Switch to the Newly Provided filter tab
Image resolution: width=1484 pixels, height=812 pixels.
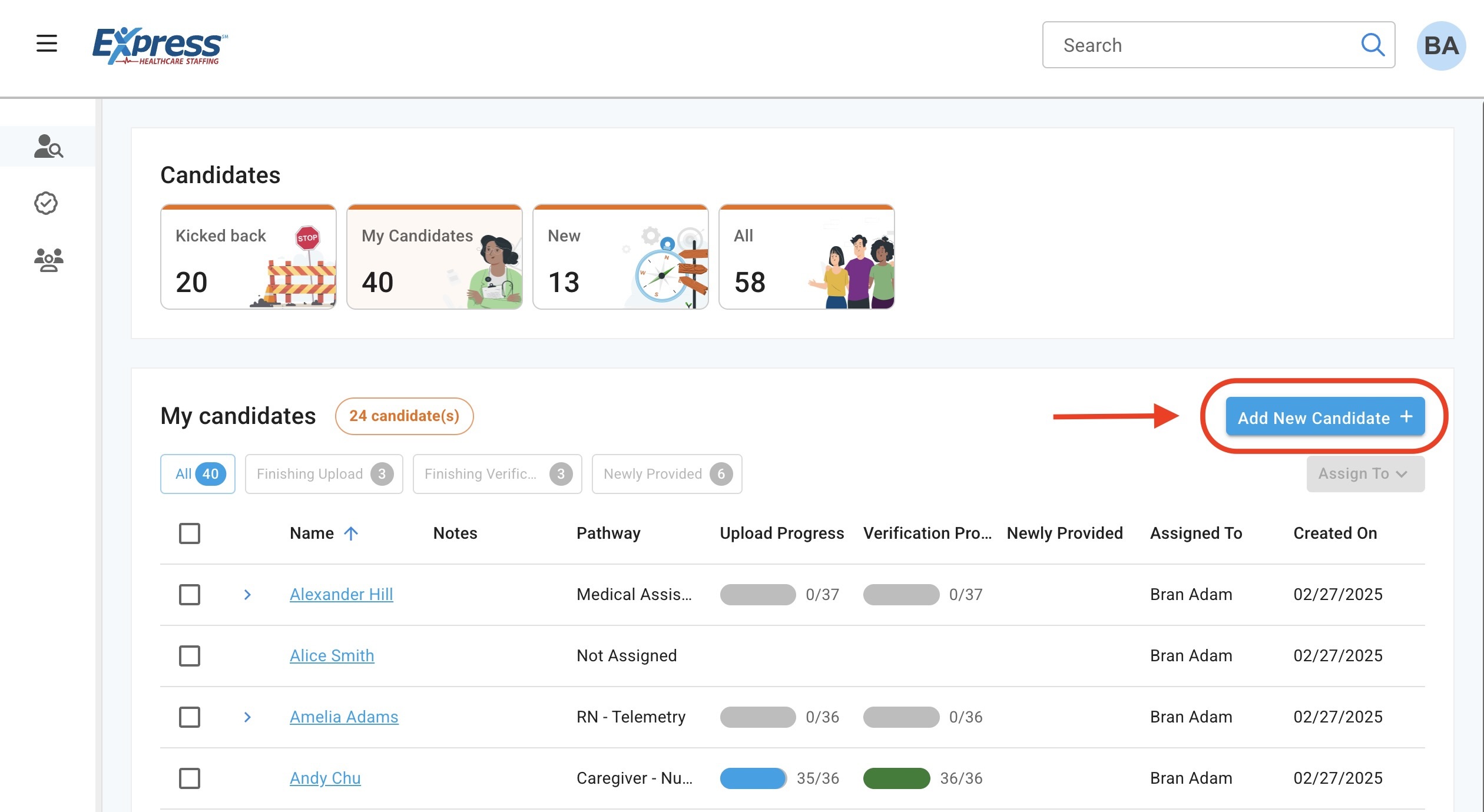[667, 474]
